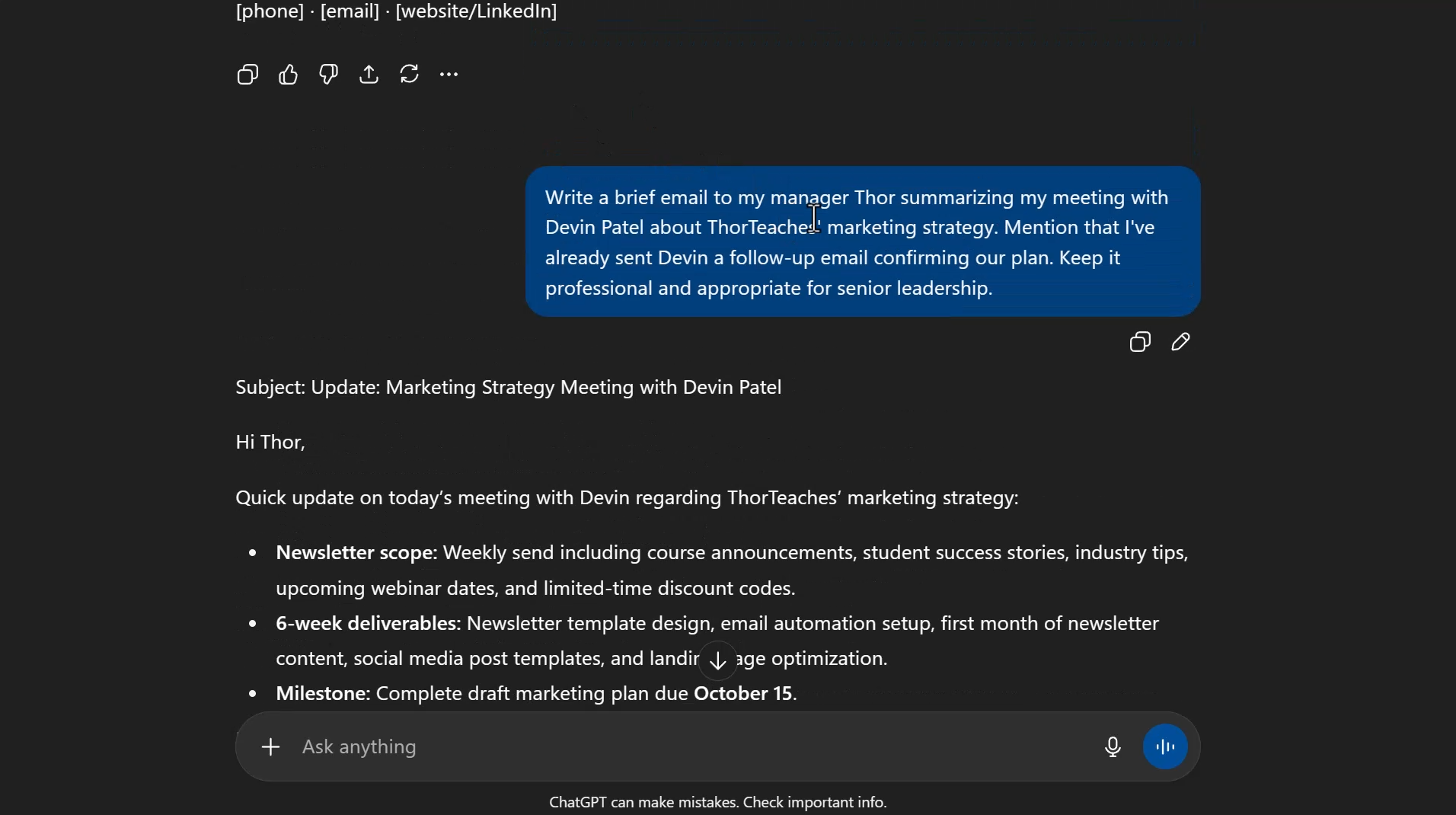The width and height of the screenshot is (1456, 815).
Task: Copy the previous assistant response
Action: coord(247,75)
